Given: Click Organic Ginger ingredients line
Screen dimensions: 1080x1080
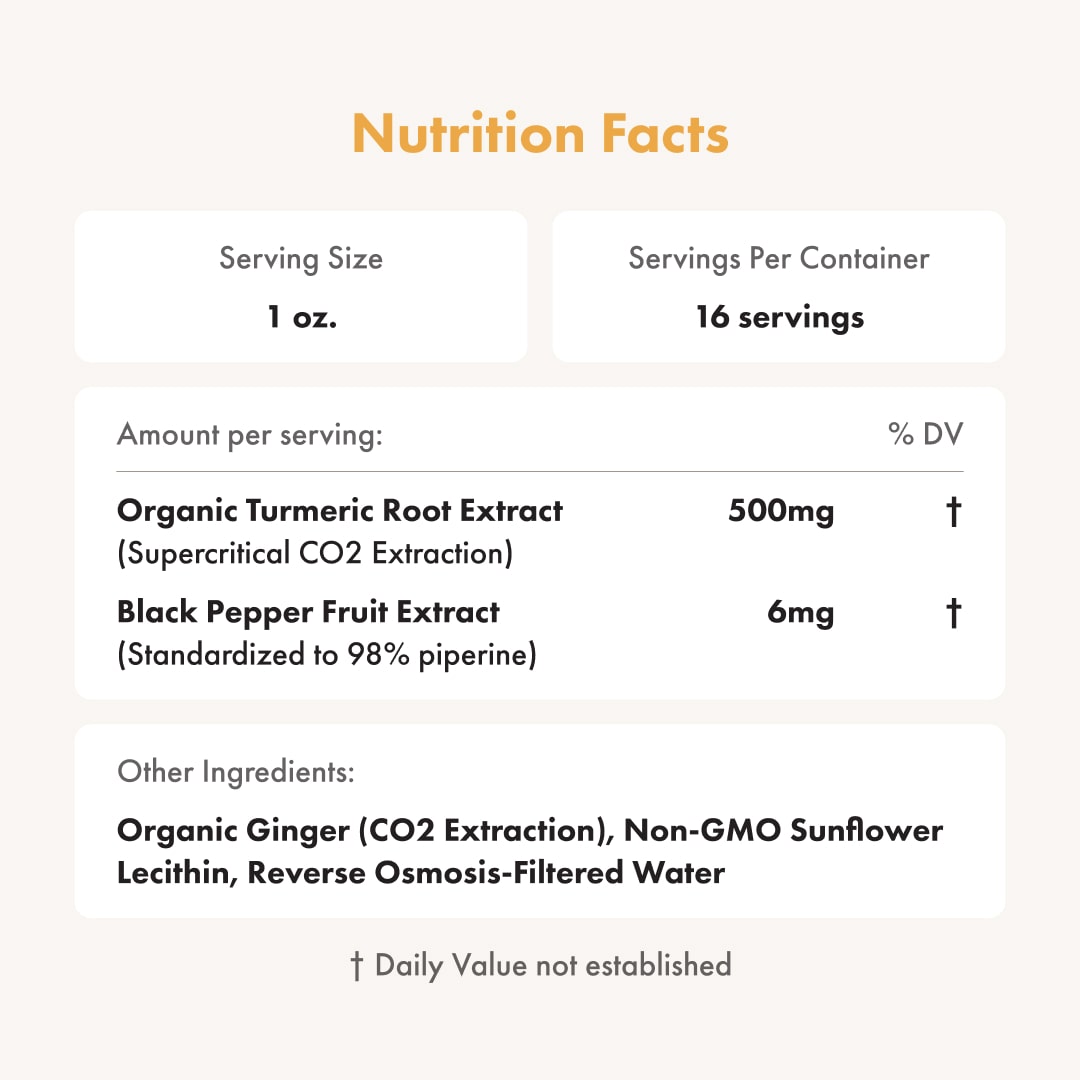Looking at the screenshot, I should point(530,831).
